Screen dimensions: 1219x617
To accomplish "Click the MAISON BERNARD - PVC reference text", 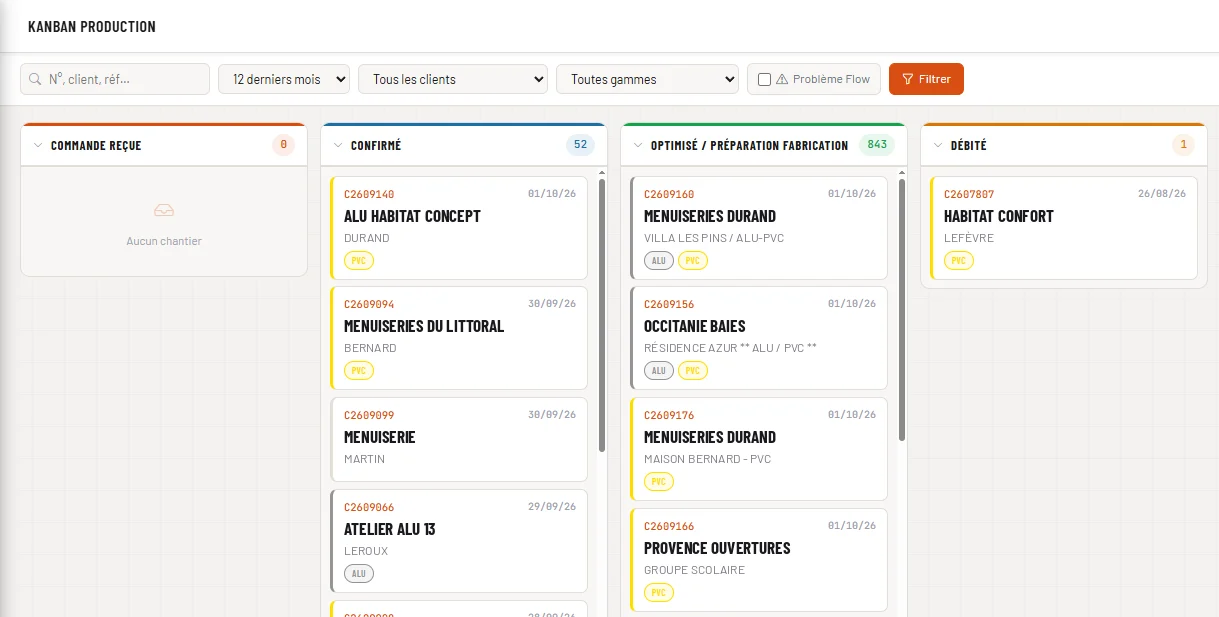I will [708, 459].
